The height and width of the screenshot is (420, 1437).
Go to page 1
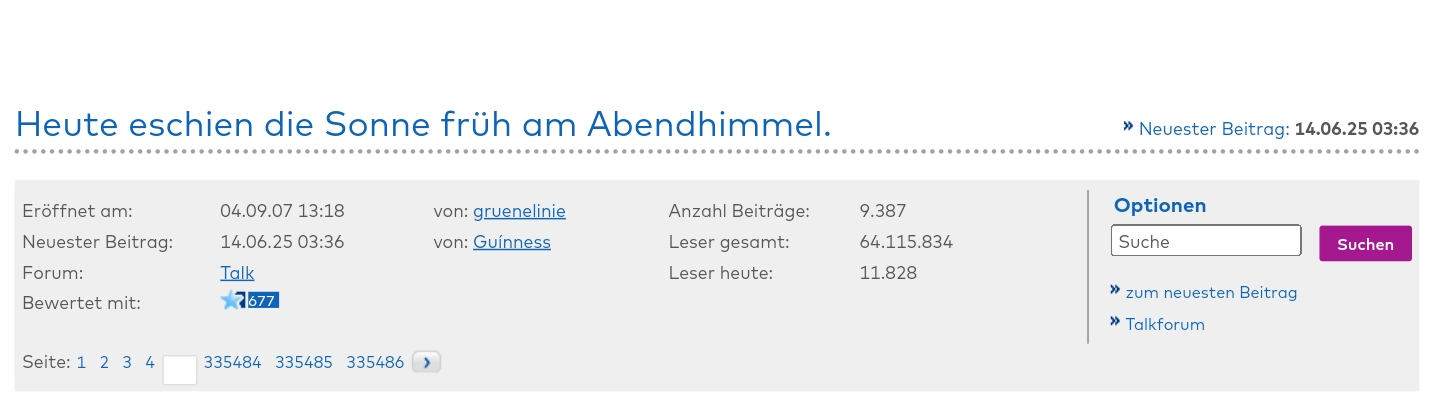pos(81,363)
